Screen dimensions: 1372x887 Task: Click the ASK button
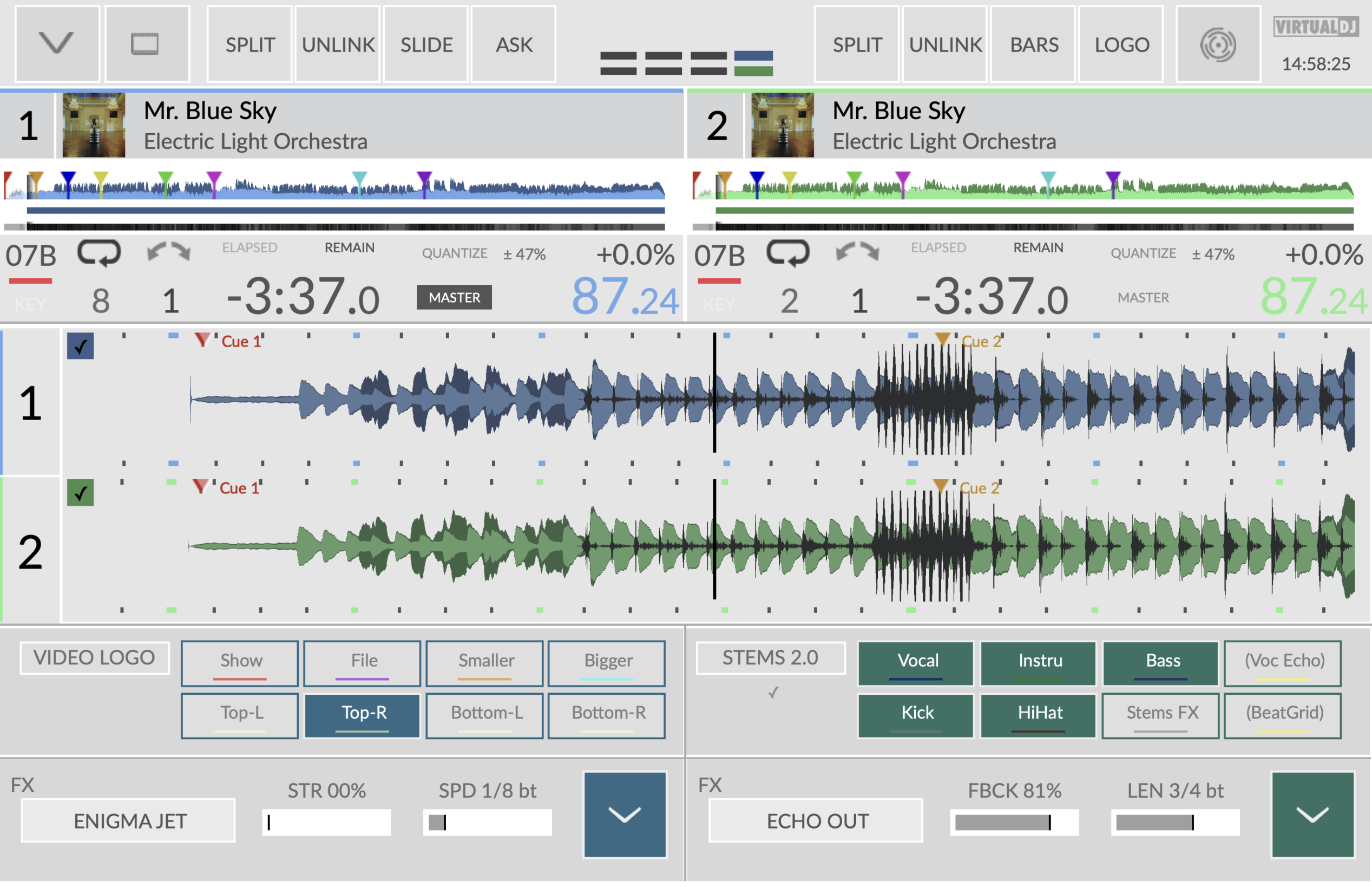tap(514, 44)
